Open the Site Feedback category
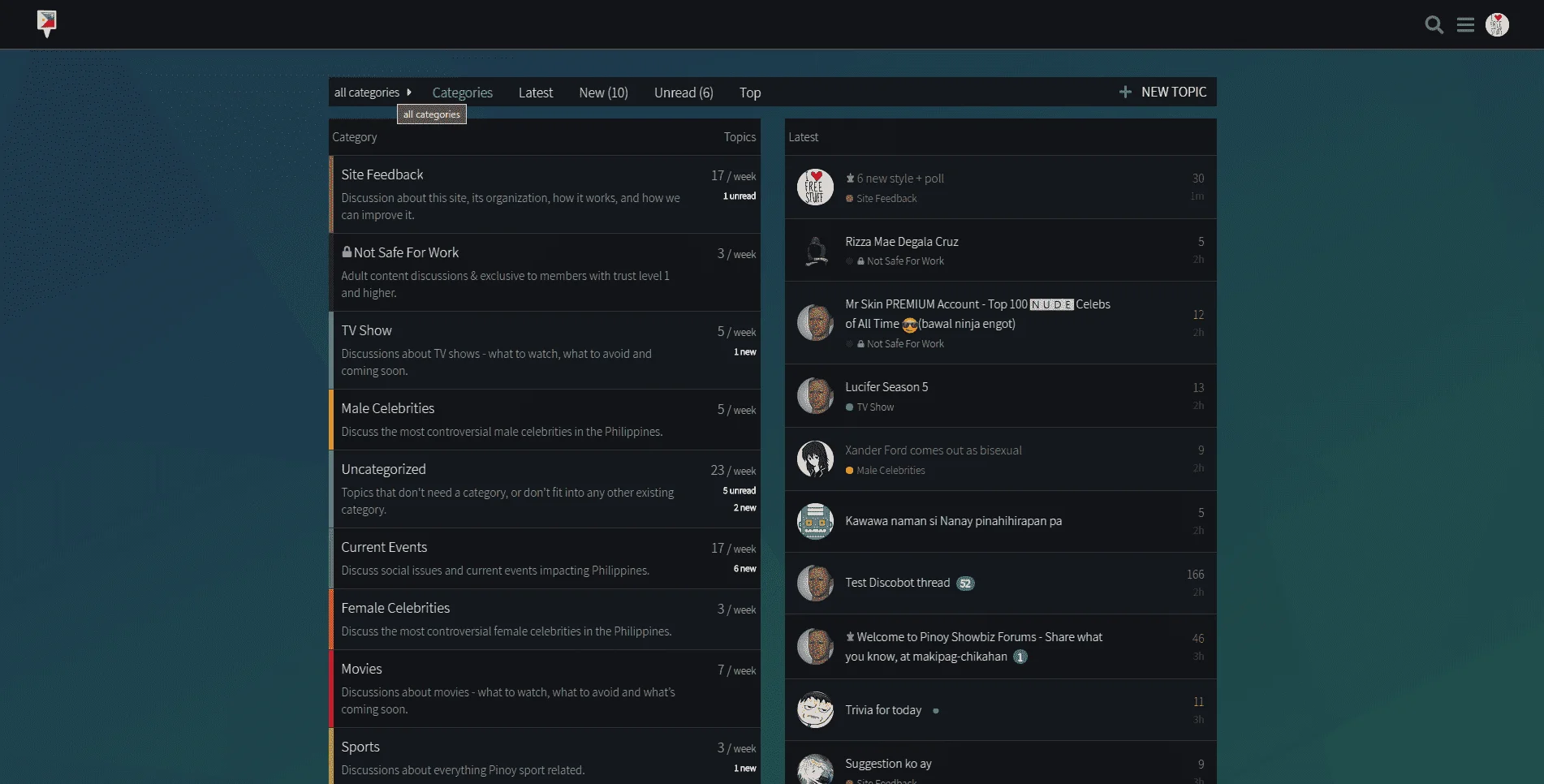Image resolution: width=1544 pixels, height=784 pixels. pyautogui.click(x=382, y=174)
